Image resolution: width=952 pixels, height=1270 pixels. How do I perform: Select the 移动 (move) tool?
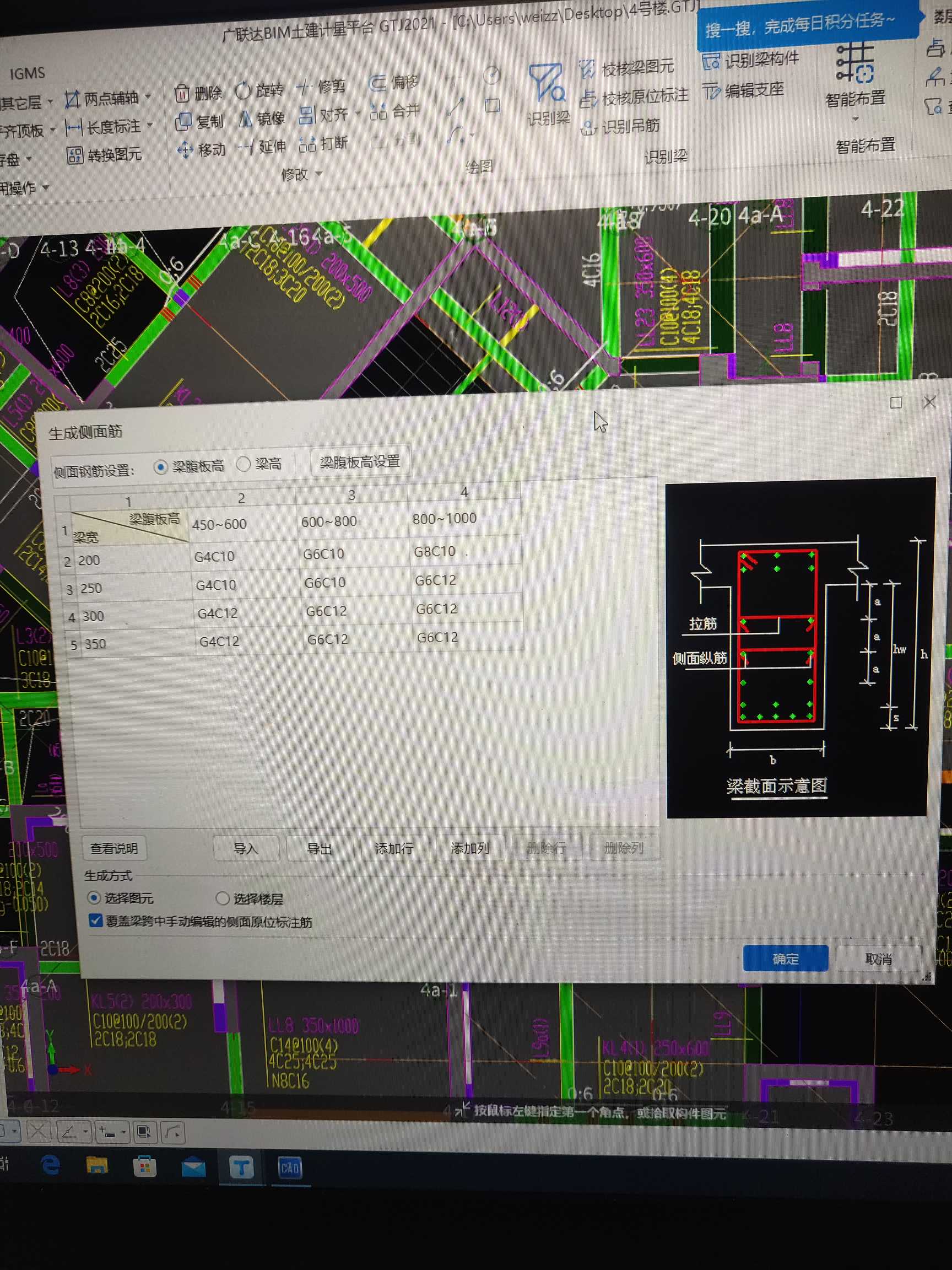pos(201,150)
